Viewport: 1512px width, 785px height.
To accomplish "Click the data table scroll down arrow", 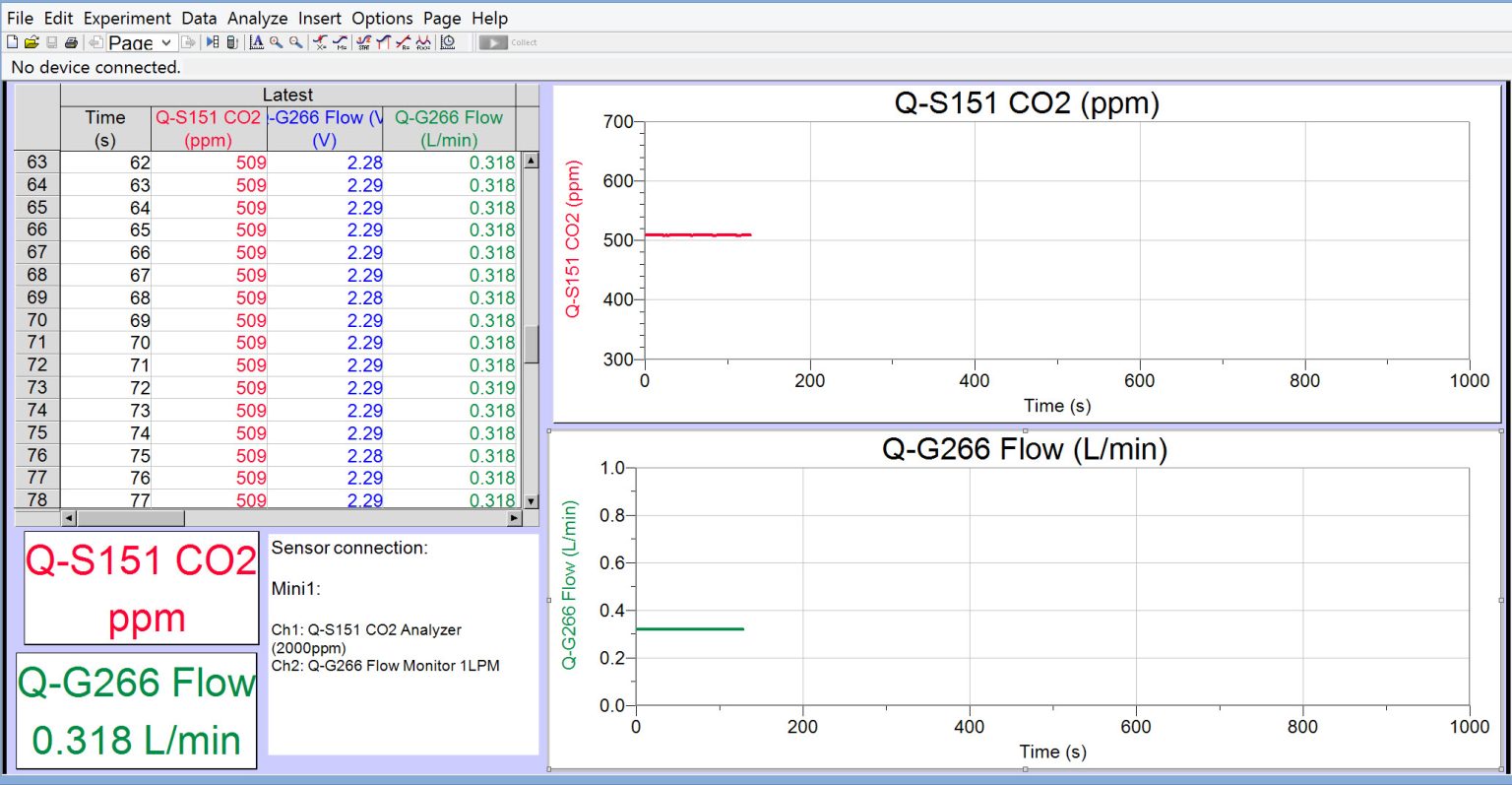I will [x=532, y=500].
